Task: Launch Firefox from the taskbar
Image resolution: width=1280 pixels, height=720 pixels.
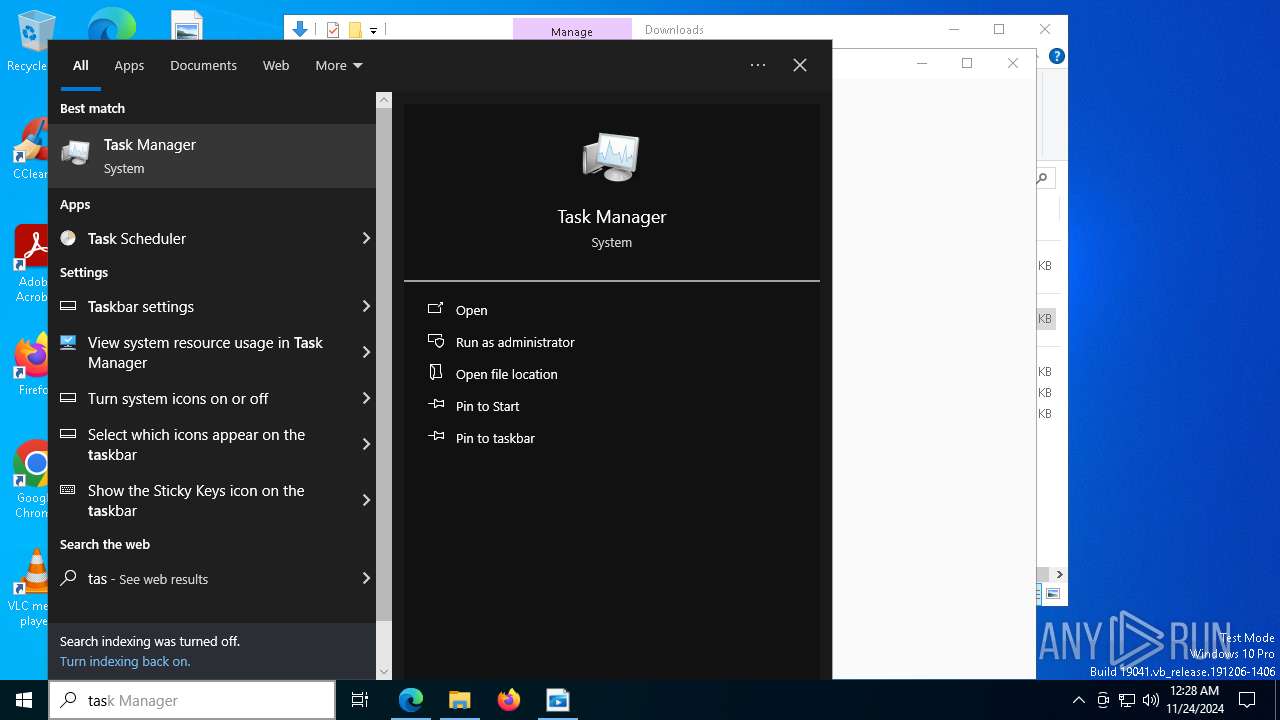Action: pos(509,700)
